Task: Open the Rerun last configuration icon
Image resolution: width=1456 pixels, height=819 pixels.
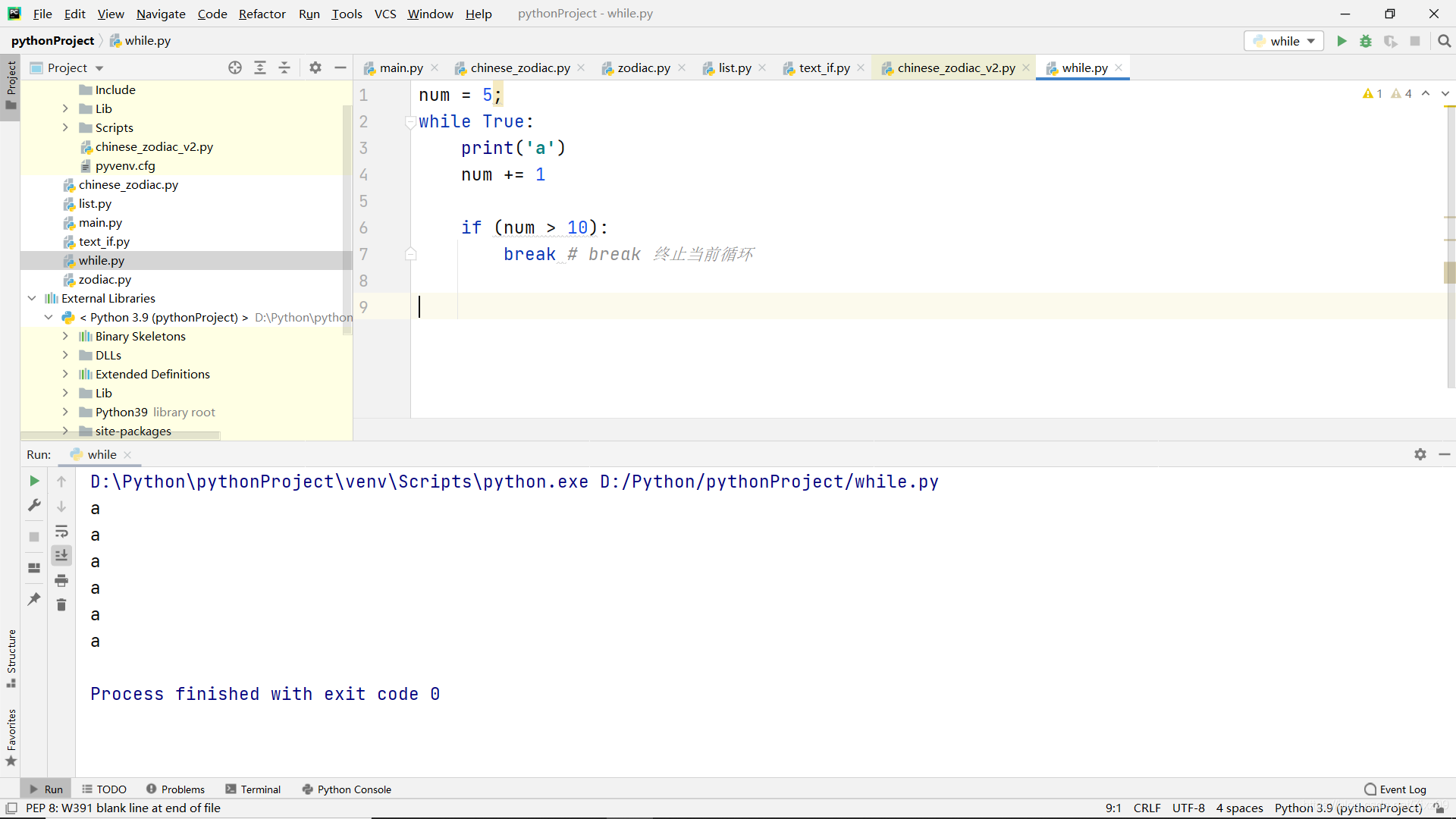Action: tap(34, 481)
